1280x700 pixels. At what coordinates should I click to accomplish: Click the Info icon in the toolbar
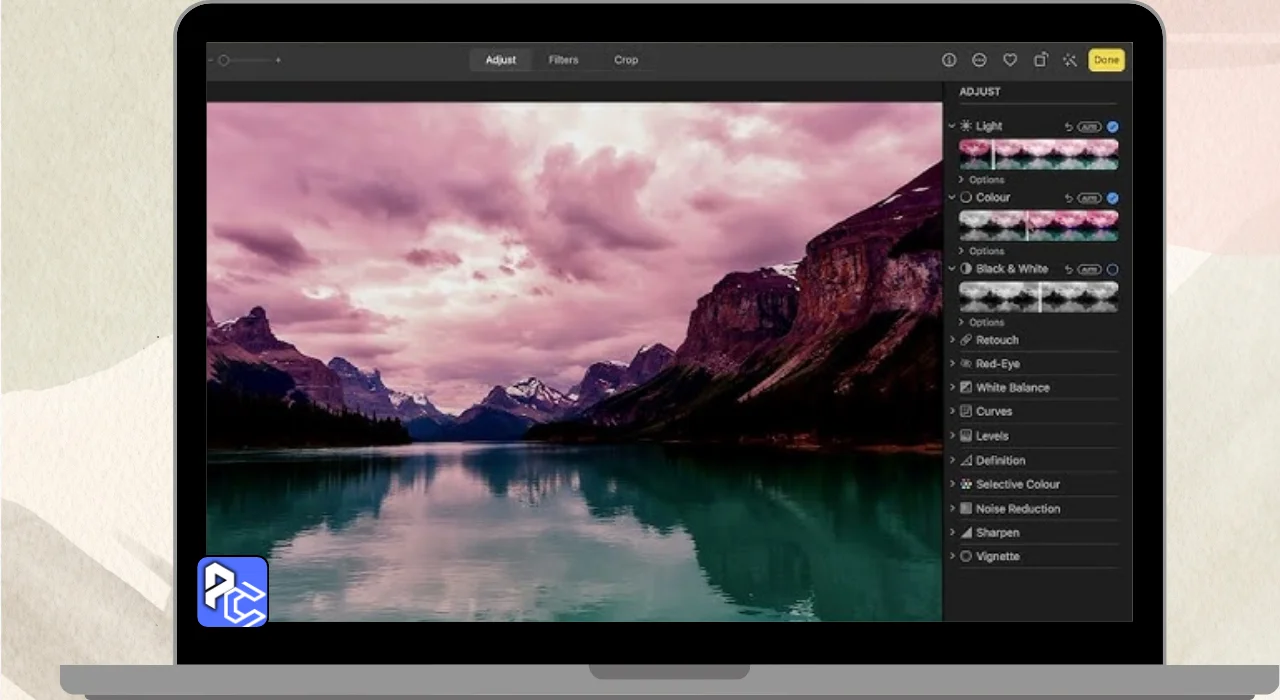point(949,60)
